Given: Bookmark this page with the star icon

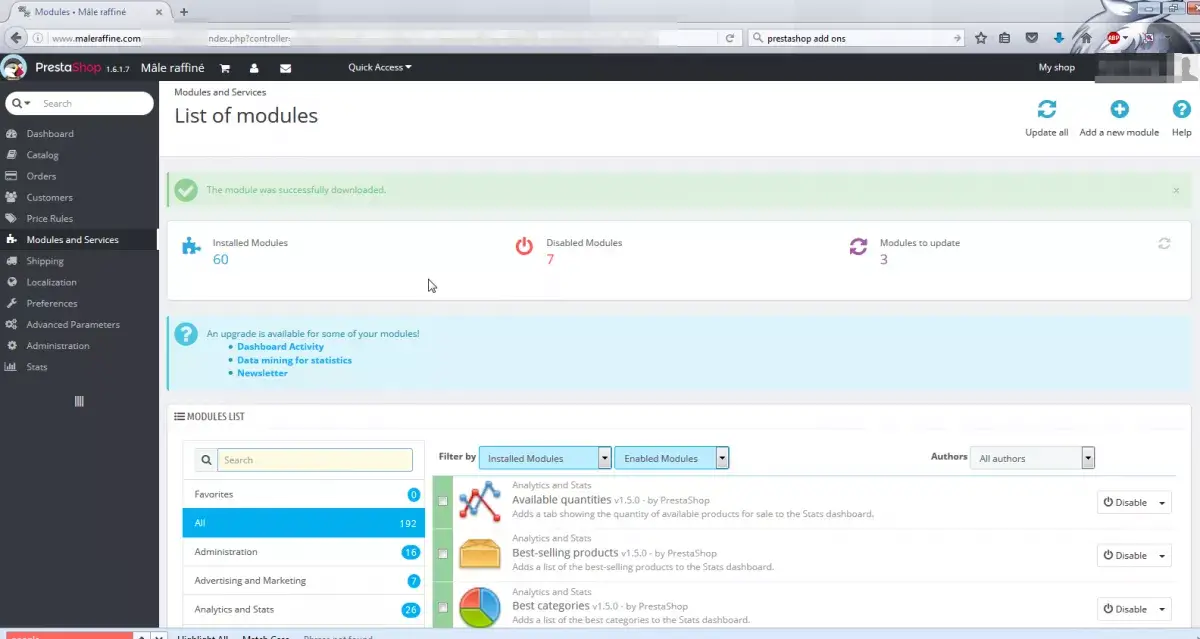Looking at the screenshot, I should pyautogui.click(x=981, y=38).
